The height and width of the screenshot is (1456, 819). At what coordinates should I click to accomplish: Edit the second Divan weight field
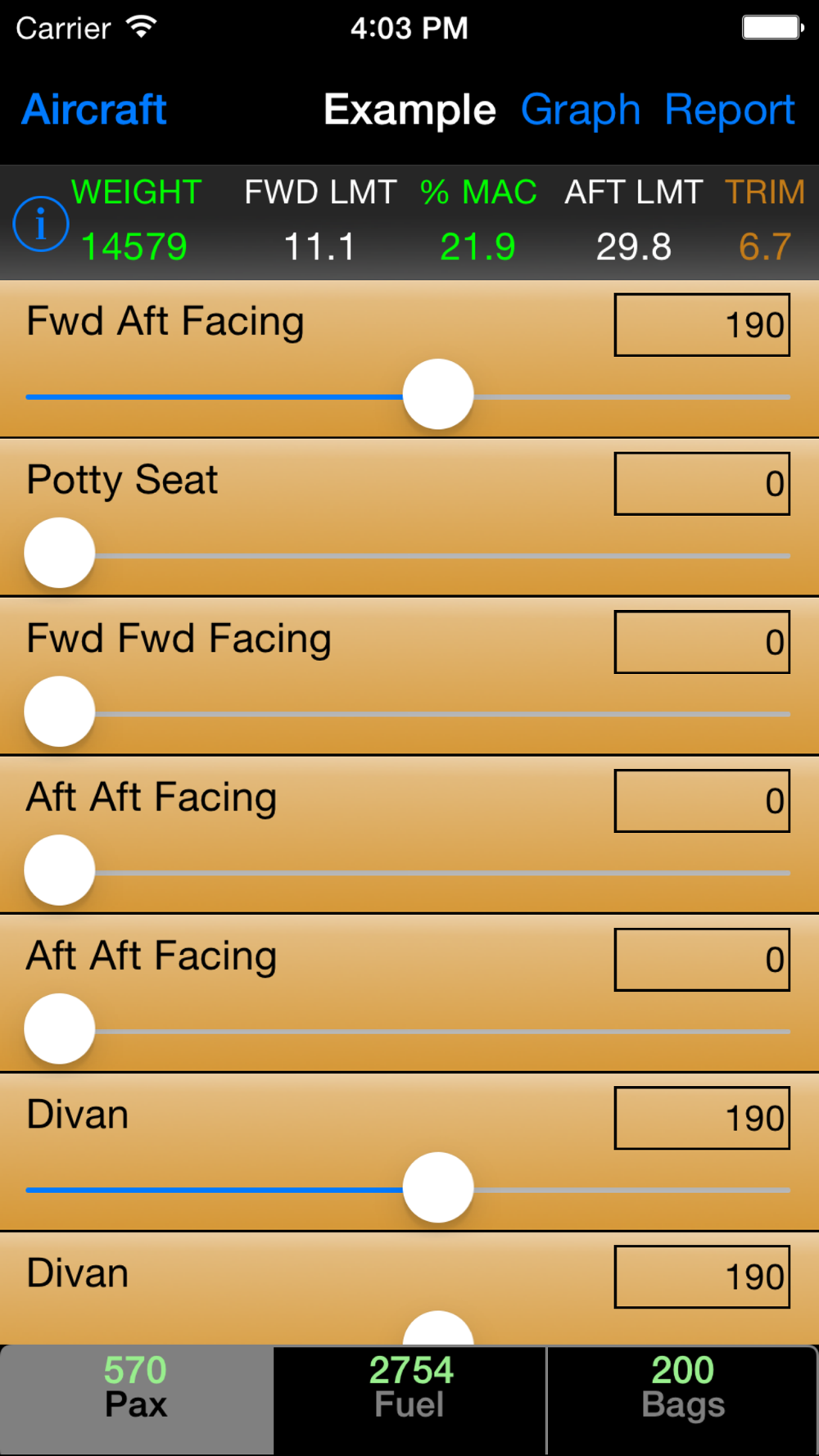click(x=702, y=1277)
